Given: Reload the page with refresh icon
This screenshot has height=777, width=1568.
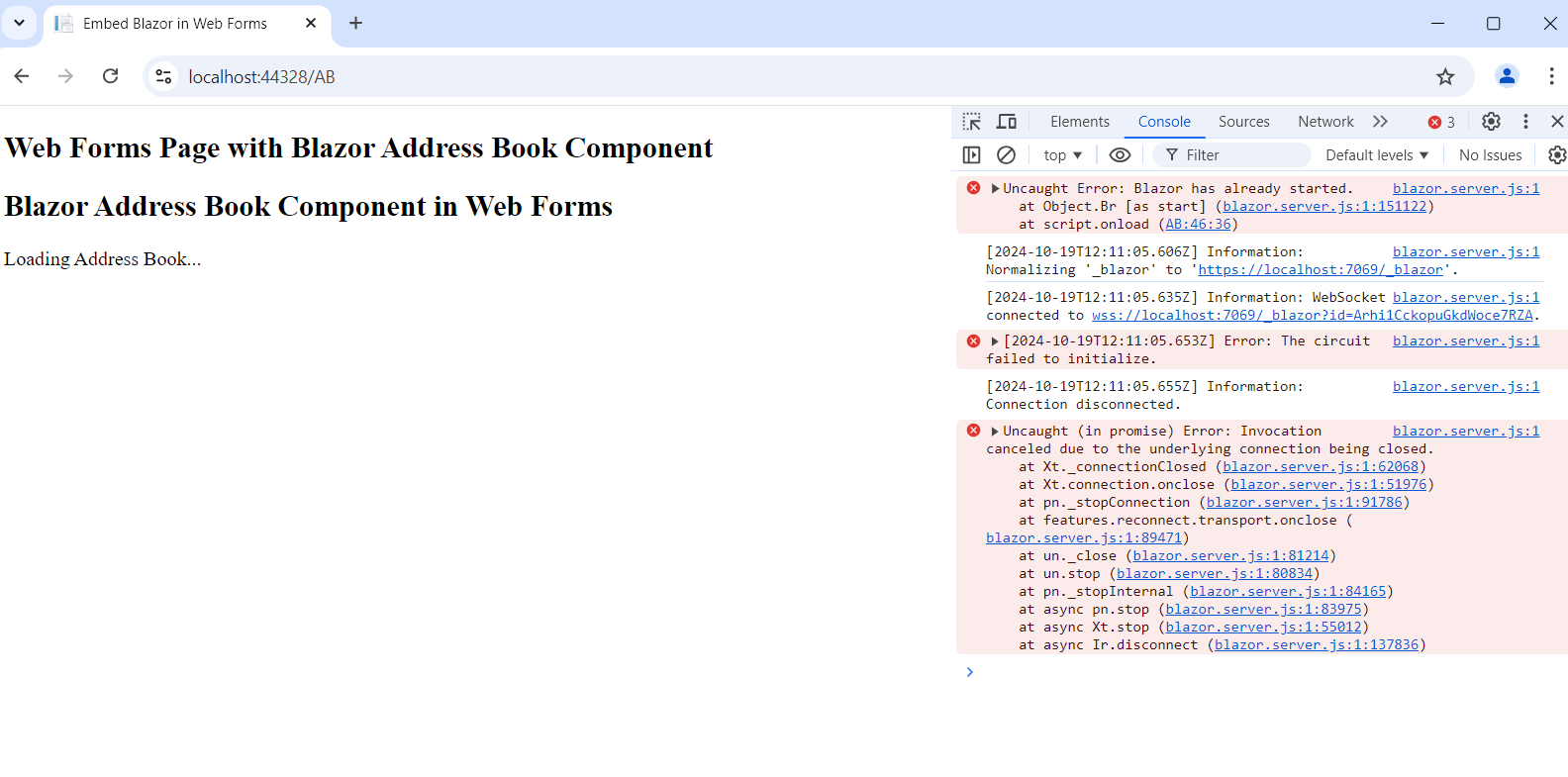Looking at the screenshot, I should click(x=110, y=76).
